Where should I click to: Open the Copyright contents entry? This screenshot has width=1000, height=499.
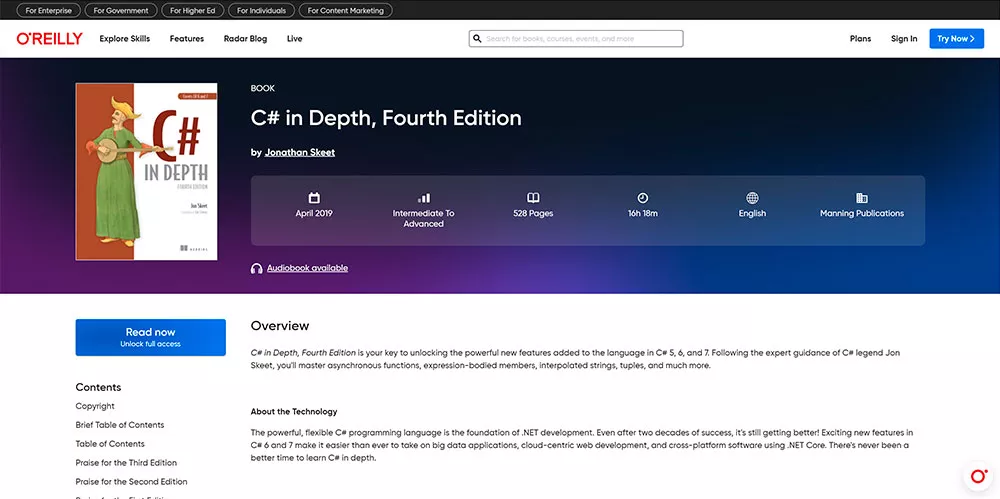tap(95, 406)
